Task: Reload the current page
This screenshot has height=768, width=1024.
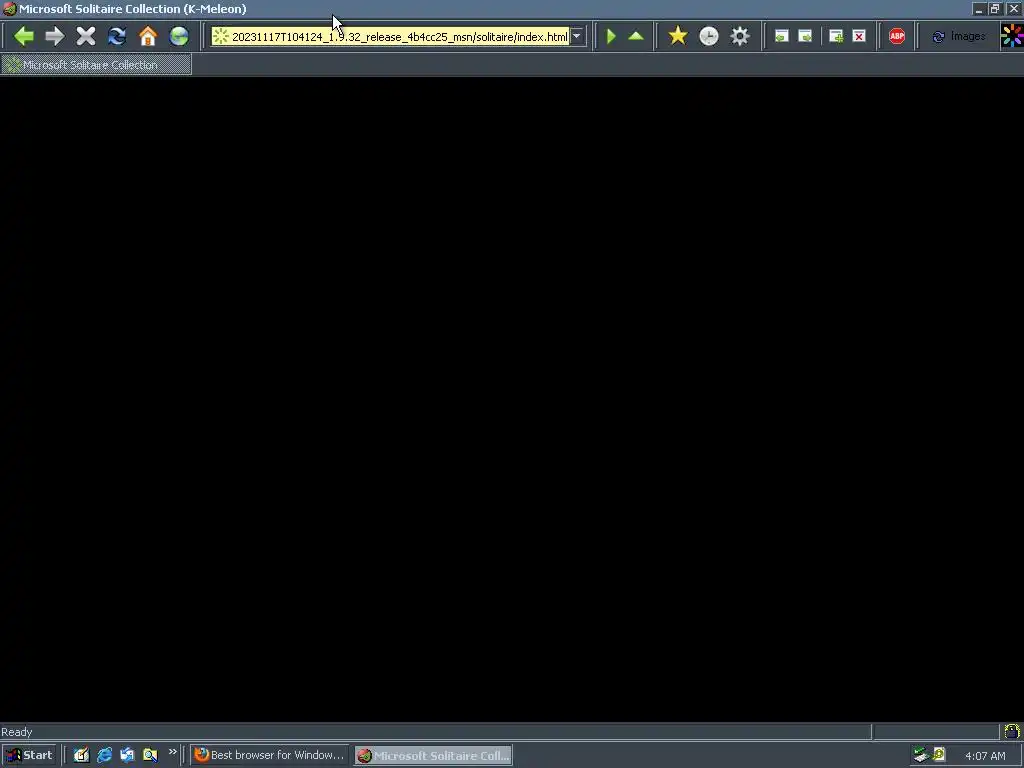Action: click(x=117, y=36)
